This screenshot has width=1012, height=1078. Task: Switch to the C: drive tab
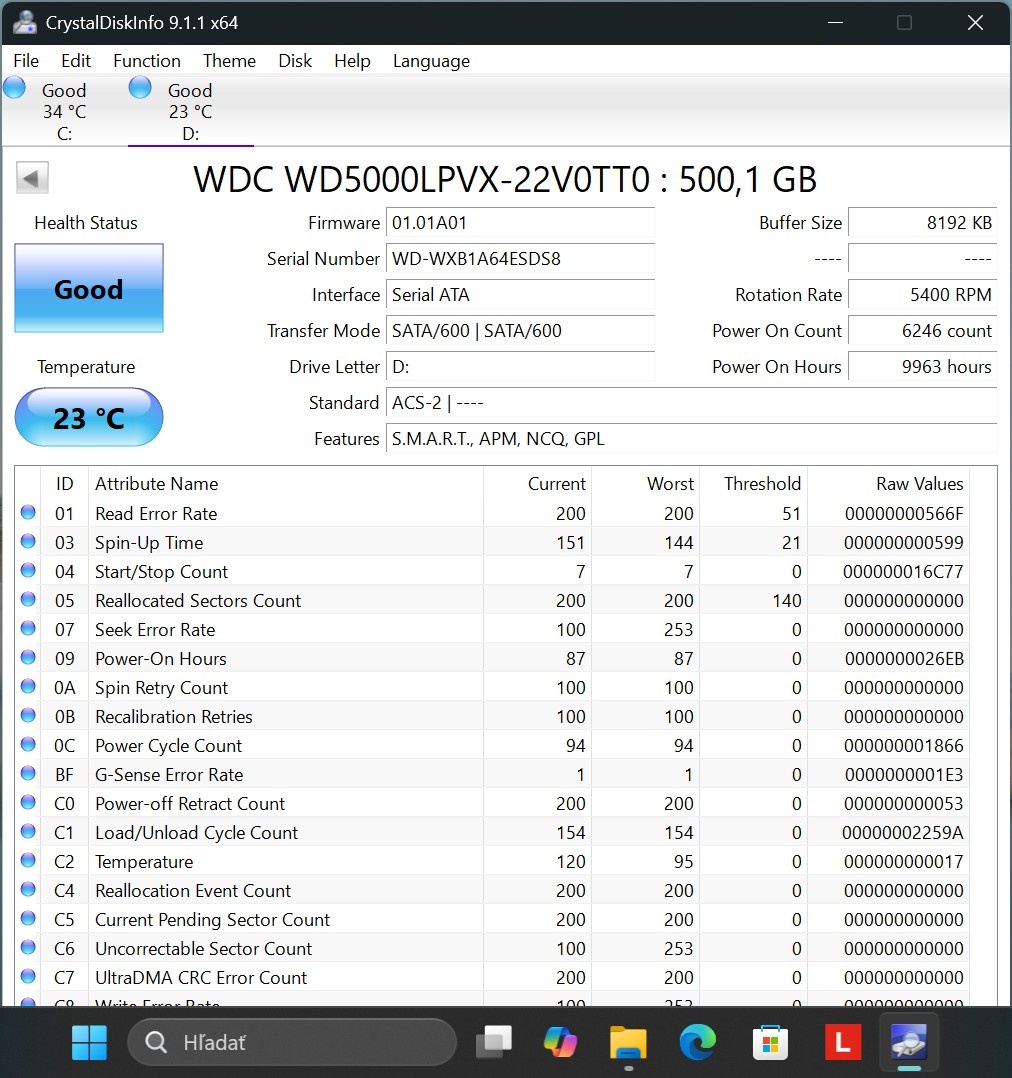[x=65, y=111]
